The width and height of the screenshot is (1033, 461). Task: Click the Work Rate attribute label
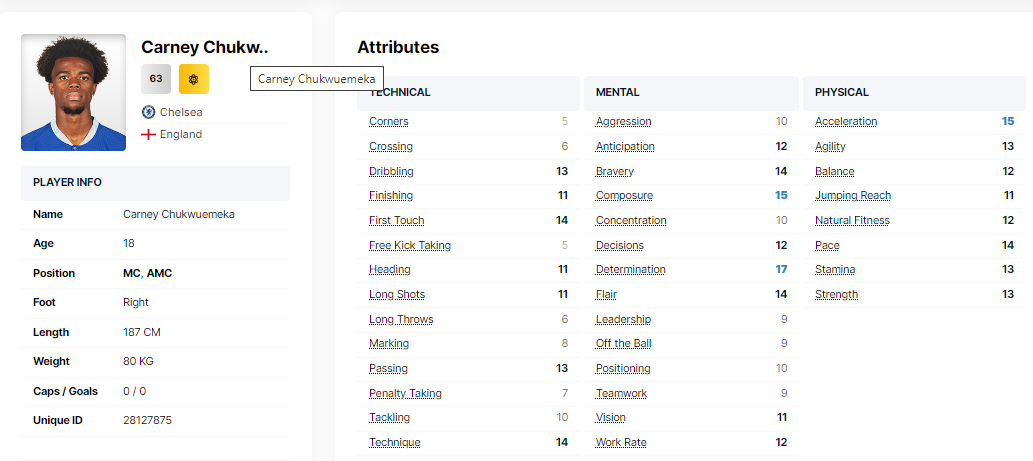(621, 442)
